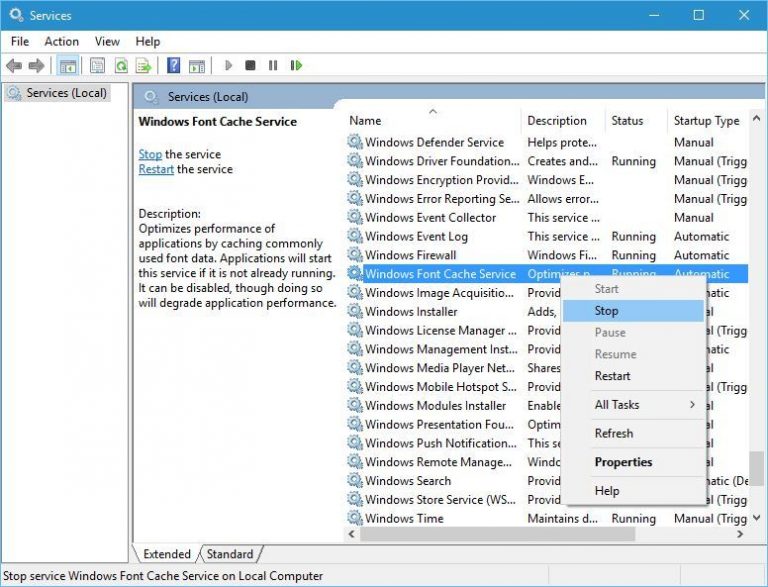Click gear icon next to Windows Defender Service
The width and height of the screenshot is (768, 587).
[x=355, y=142]
